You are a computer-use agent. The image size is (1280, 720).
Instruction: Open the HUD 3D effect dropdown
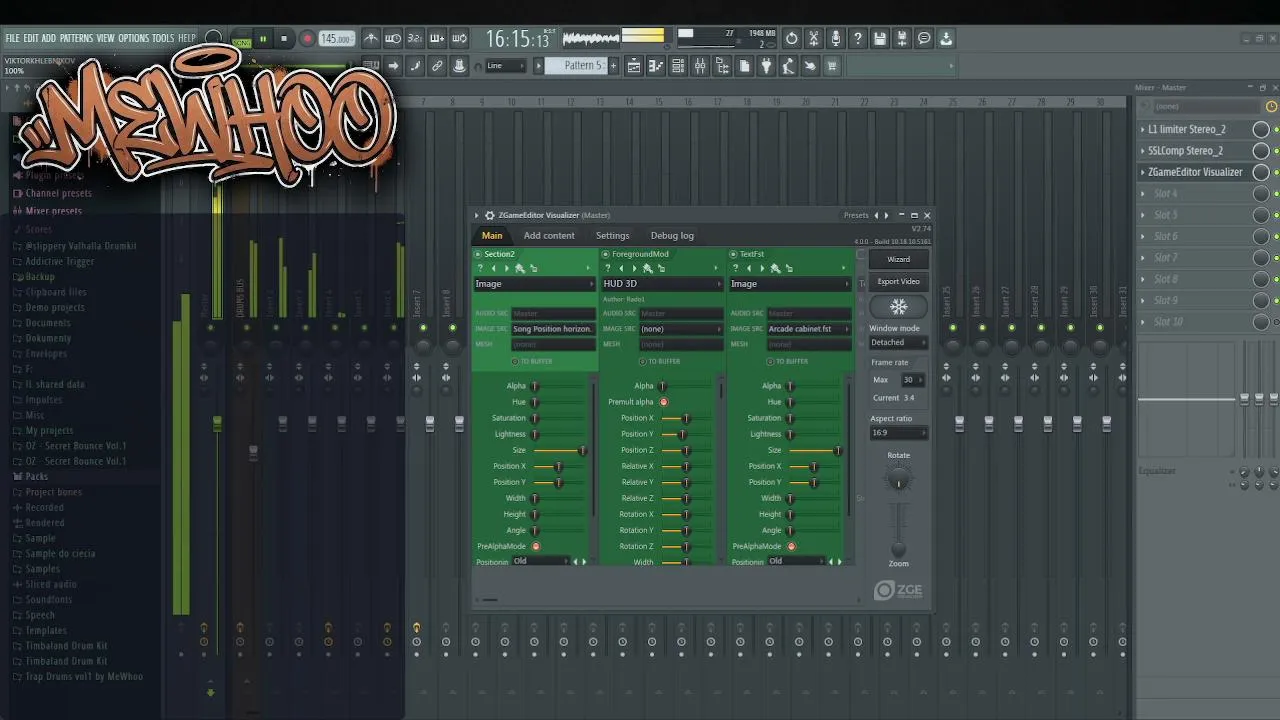662,284
